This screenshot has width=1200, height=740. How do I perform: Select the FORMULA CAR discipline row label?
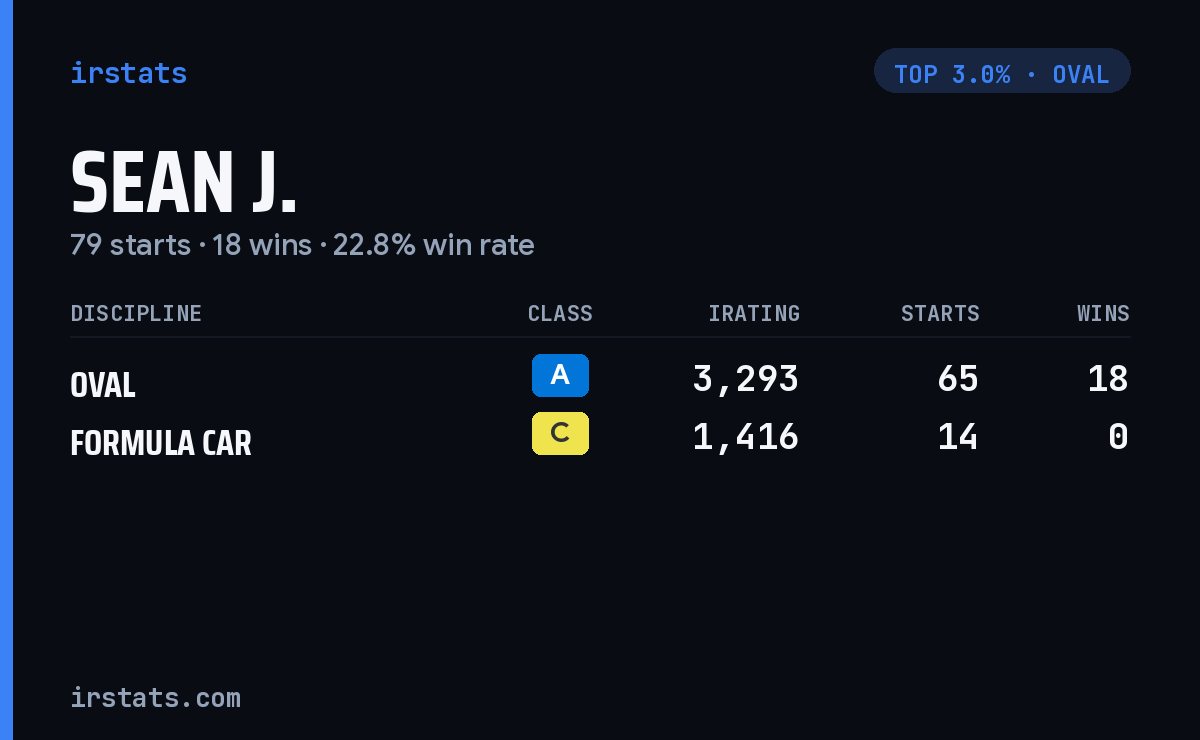click(161, 442)
